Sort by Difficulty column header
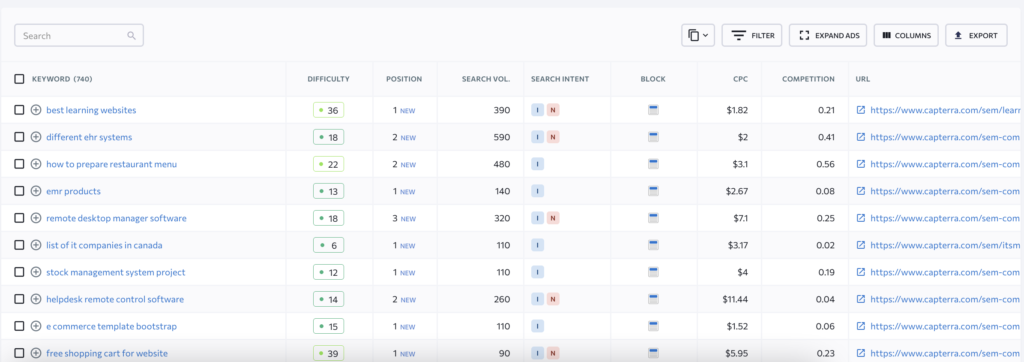1024x362 pixels. point(328,79)
